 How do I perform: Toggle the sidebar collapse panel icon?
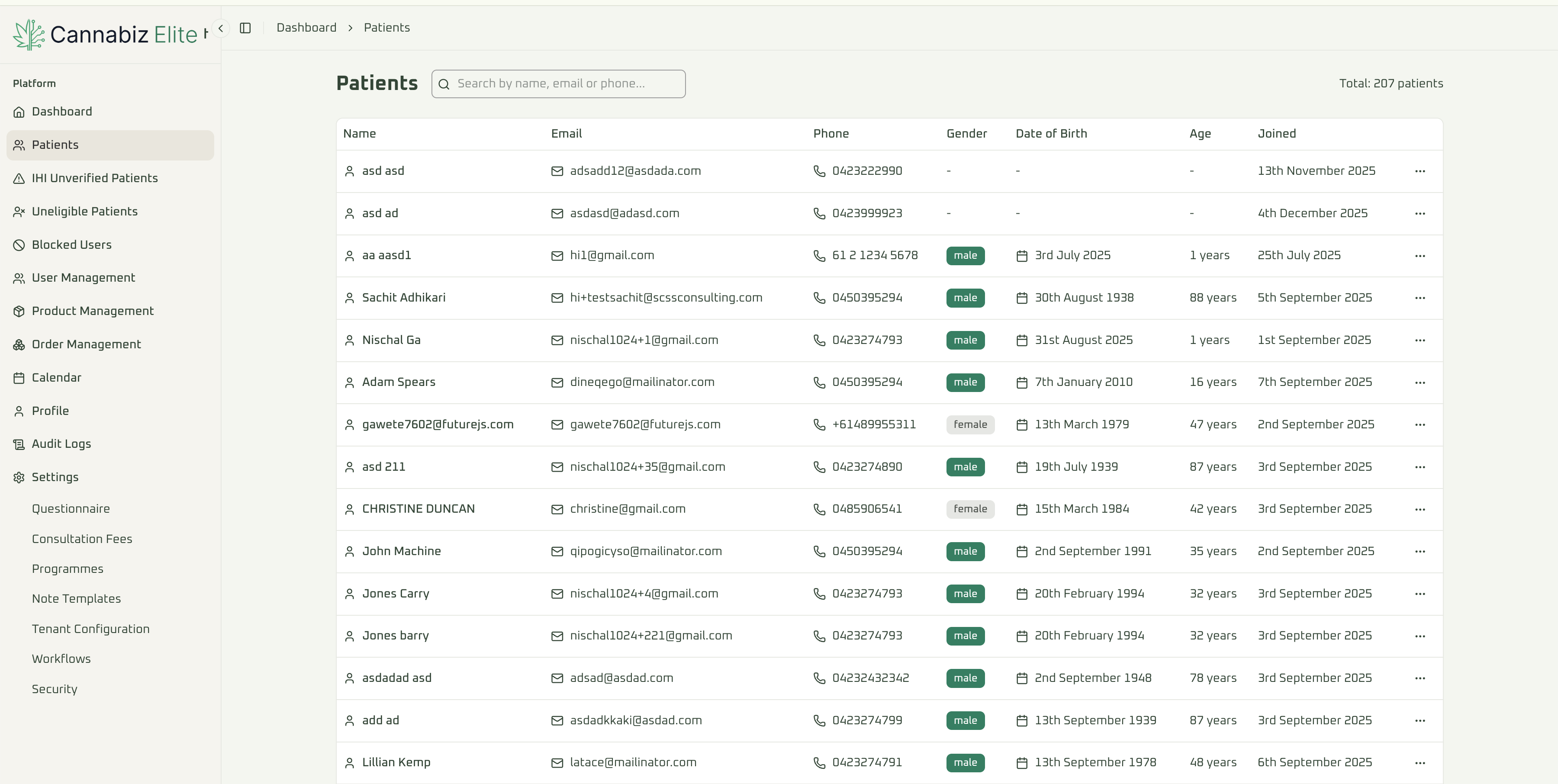coord(245,28)
